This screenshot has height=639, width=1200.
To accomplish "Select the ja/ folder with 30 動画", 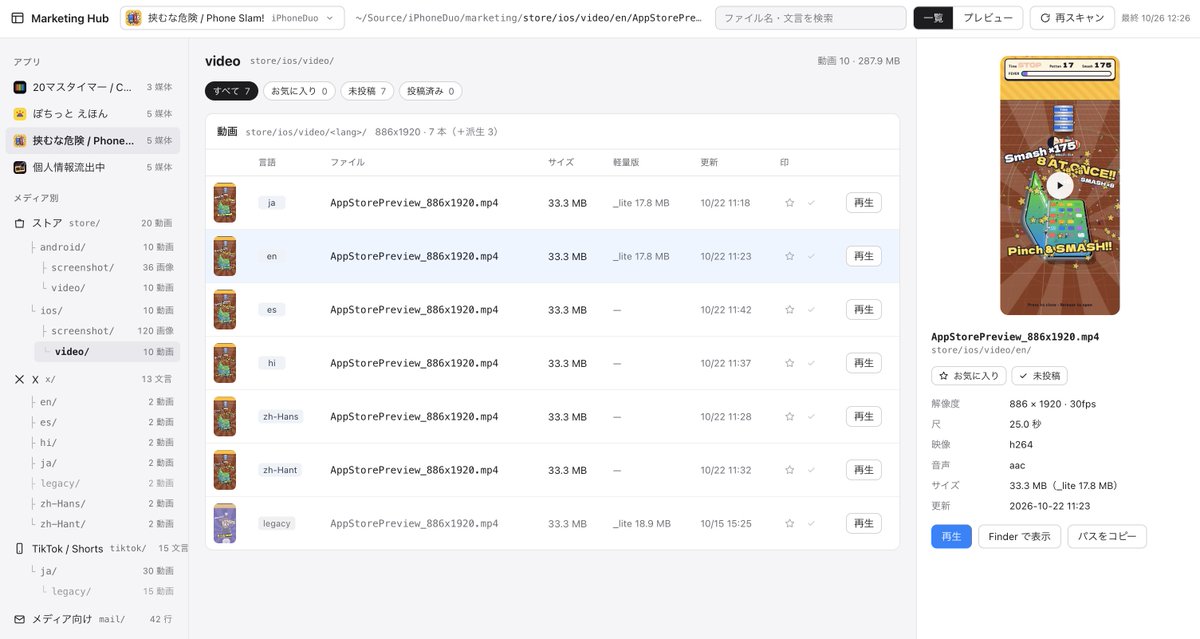I will [x=107, y=571].
